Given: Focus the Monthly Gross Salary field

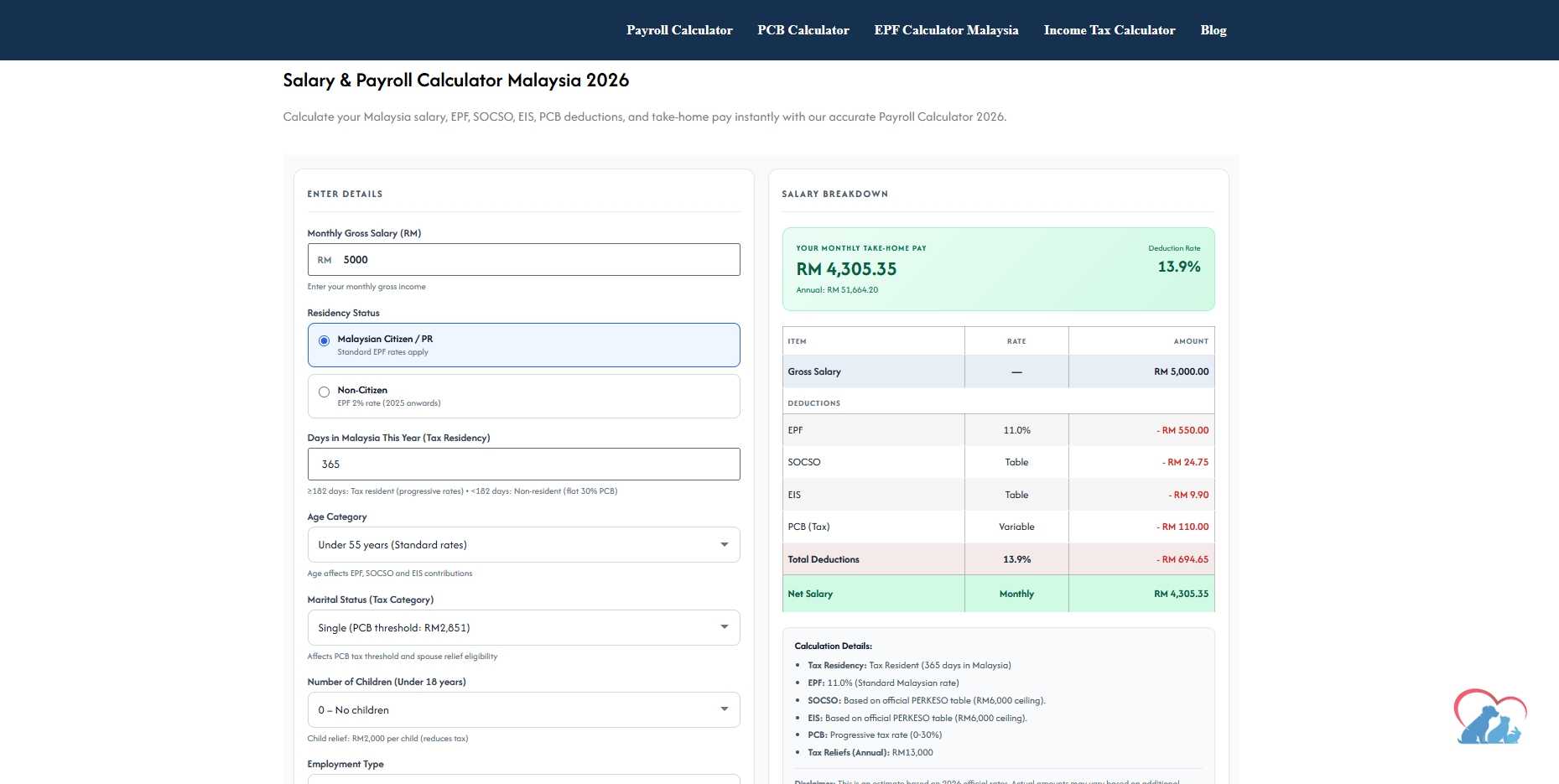Looking at the screenshot, I should coord(523,260).
